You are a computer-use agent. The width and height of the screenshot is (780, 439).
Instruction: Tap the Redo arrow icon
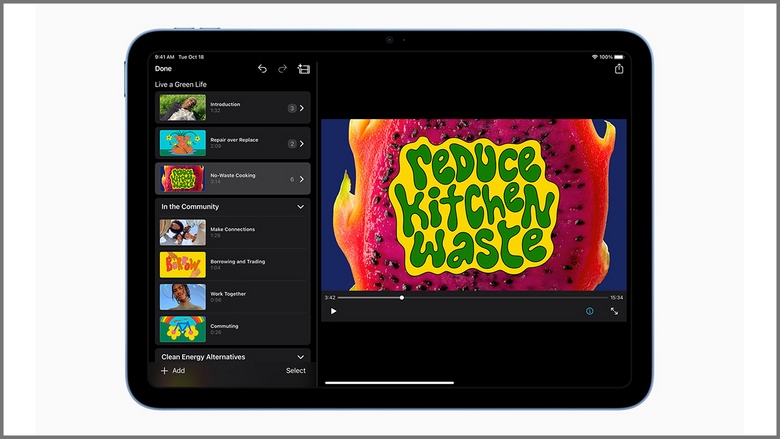[x=282, y=69]
